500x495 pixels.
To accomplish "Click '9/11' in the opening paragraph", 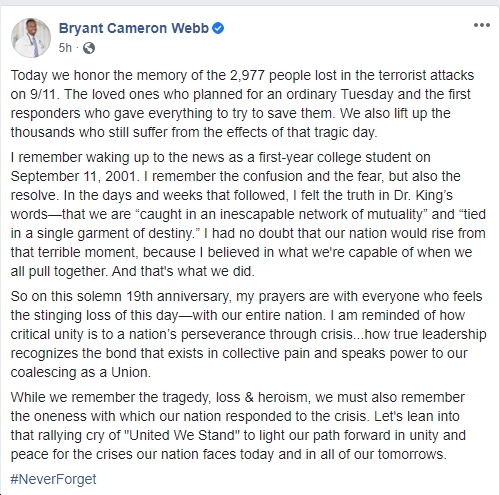I will (x=43, y=94).
